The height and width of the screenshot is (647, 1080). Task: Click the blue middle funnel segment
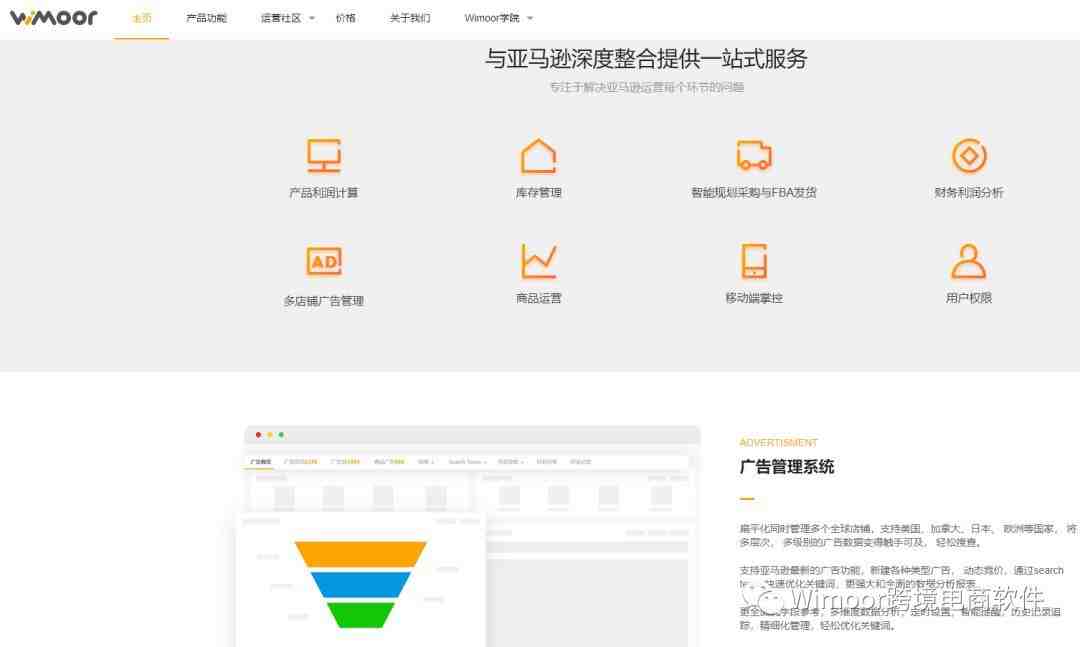pos(361,584)
